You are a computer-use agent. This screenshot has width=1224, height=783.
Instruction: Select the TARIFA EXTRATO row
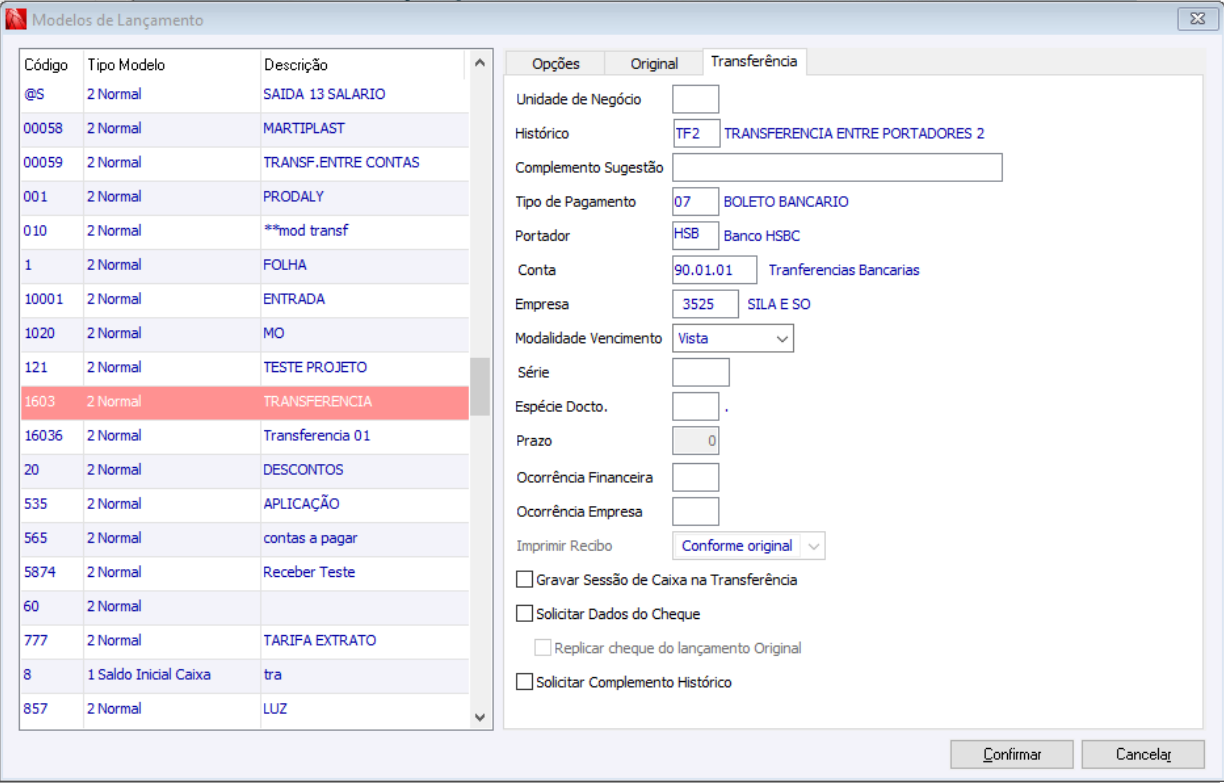tap(245, 640)
